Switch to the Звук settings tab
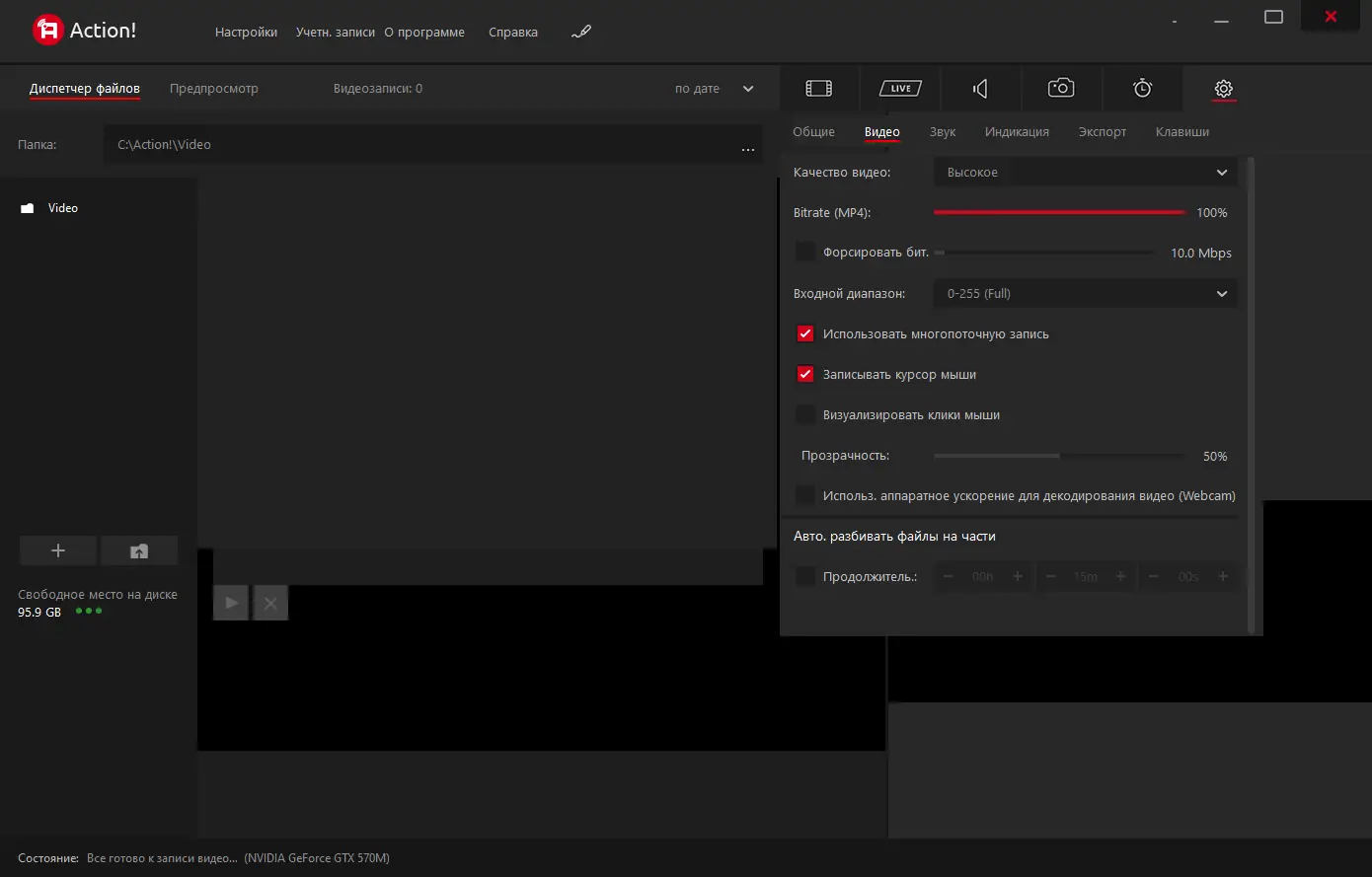The height and width of the screenshot is (877, 1372). click(943, 132)
